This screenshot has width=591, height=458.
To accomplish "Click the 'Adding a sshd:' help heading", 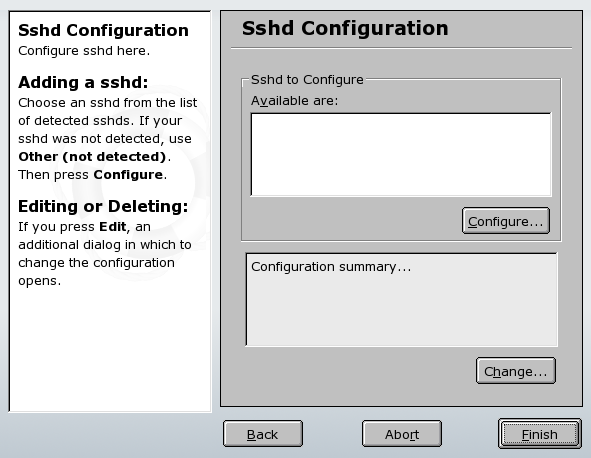I will click(x=83, y=82).
